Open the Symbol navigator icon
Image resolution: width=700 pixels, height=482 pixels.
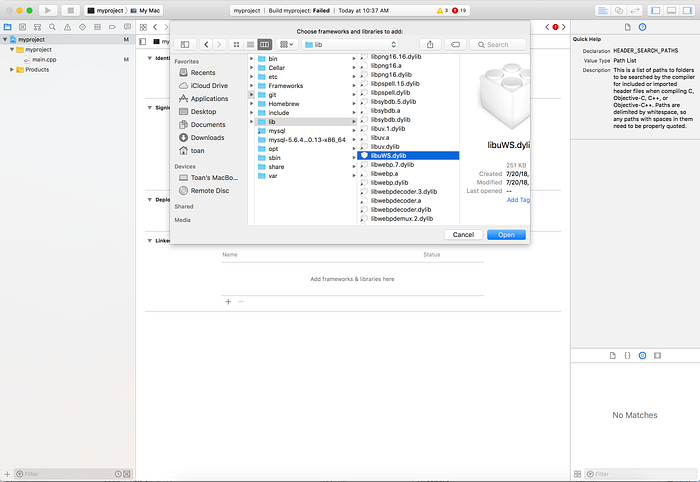point(38,27)
